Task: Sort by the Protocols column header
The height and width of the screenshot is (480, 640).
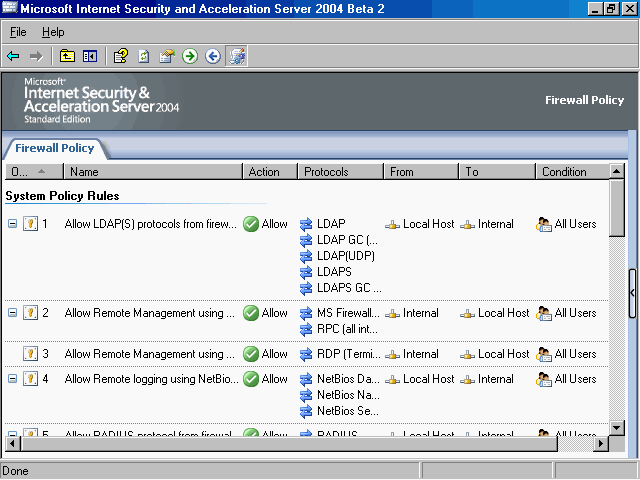Action: (340, 172)
